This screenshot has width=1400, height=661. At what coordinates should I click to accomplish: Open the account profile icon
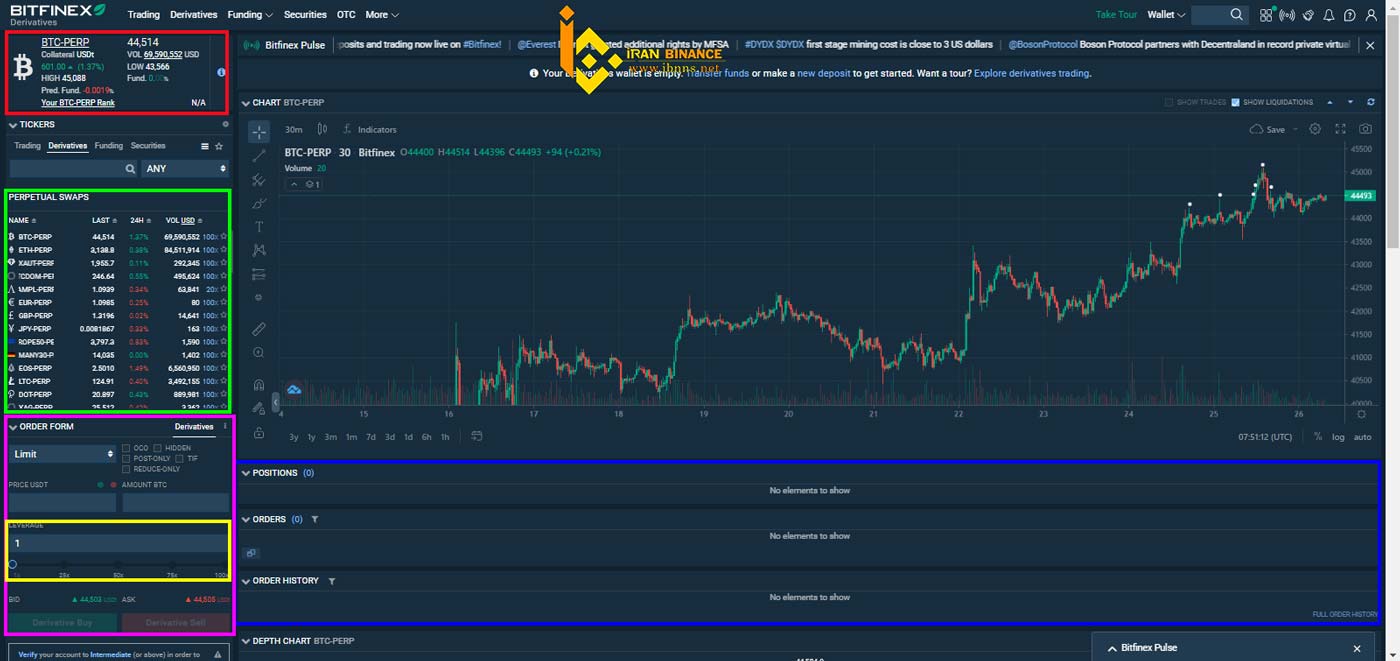[1371, 15]
